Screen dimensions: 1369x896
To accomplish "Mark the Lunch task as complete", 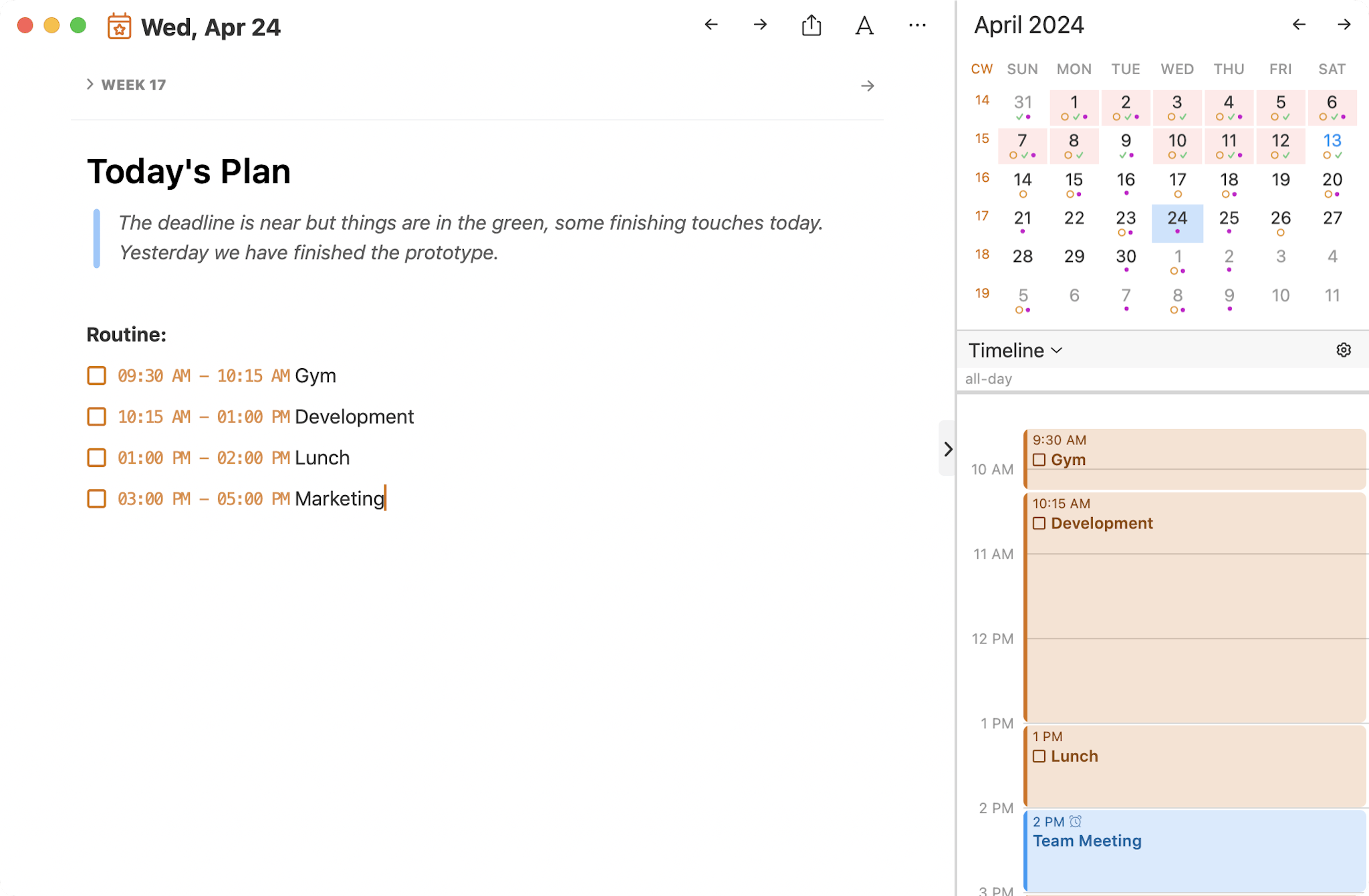I will pyautogui.click(x=96, y=457).
